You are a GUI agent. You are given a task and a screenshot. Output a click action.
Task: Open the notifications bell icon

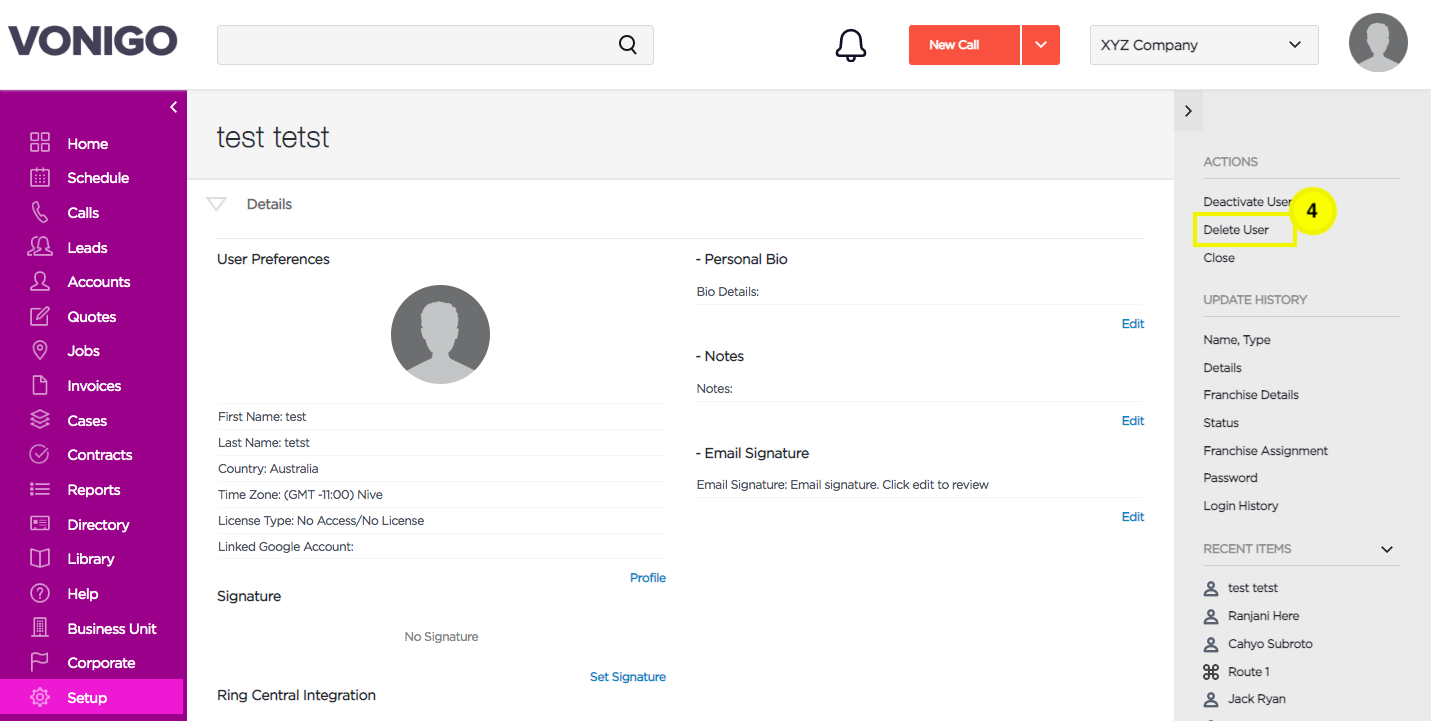[x=850, y=45]
